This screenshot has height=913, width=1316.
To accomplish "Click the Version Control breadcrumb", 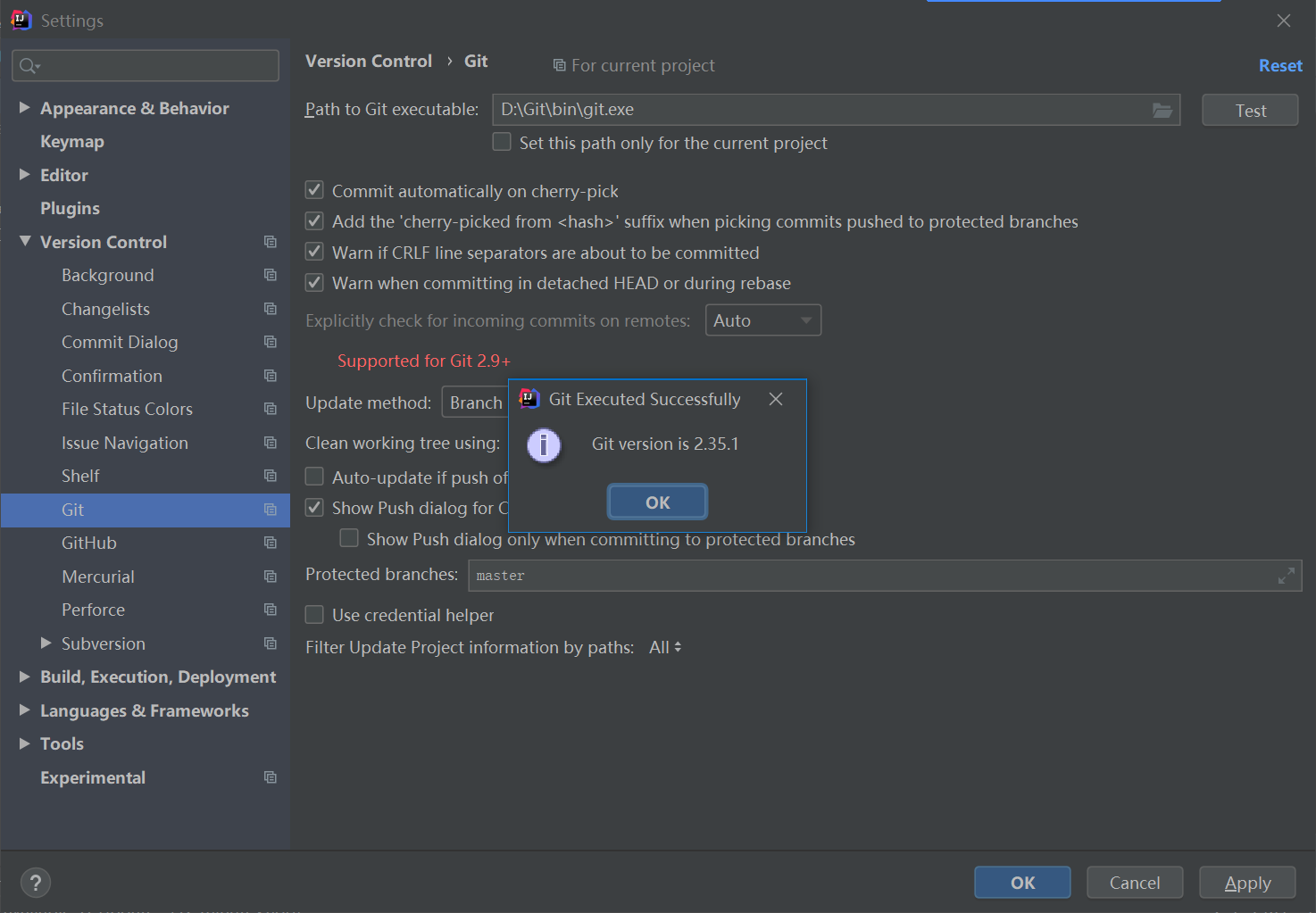I will click(369, 61).
